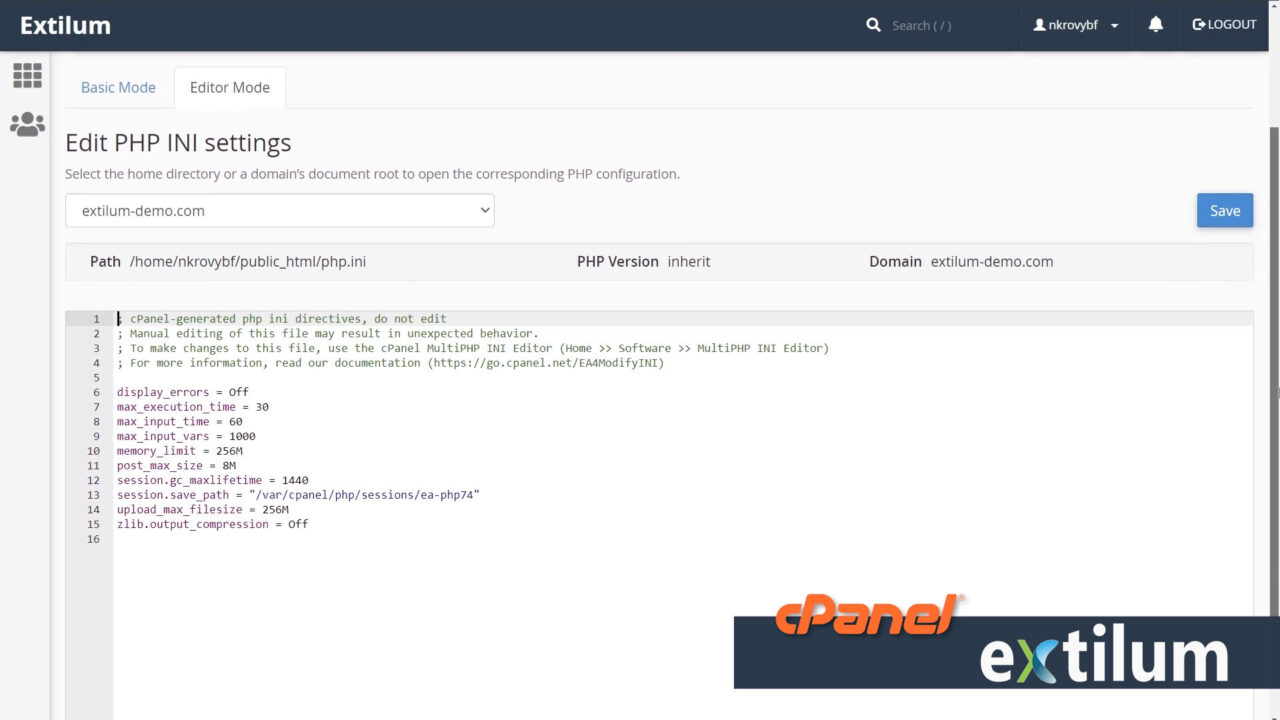This screenshot has height=720, width=1280.
Task: Log out using the LOGOUT button
Action: [1224, 25]
